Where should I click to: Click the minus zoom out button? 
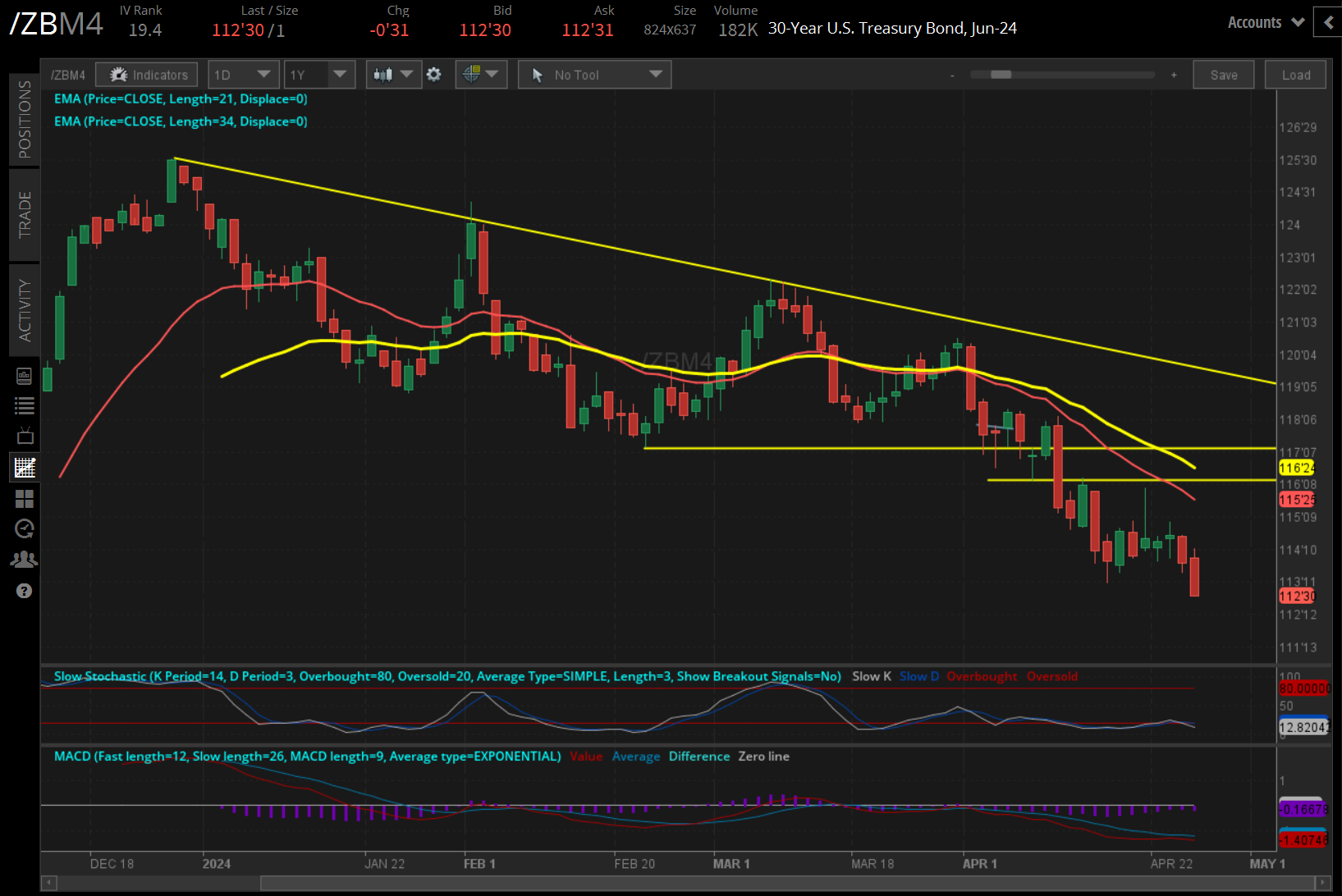tap(952, 75)
